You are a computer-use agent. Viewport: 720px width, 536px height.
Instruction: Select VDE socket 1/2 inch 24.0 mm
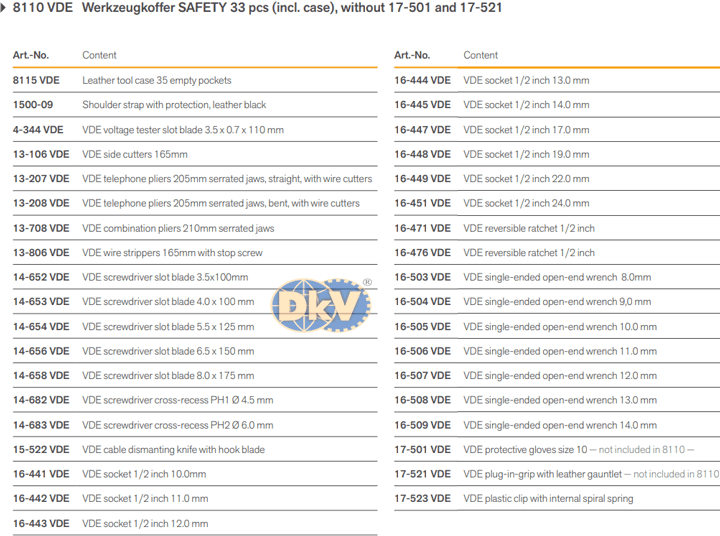click(x=526, y=203)
